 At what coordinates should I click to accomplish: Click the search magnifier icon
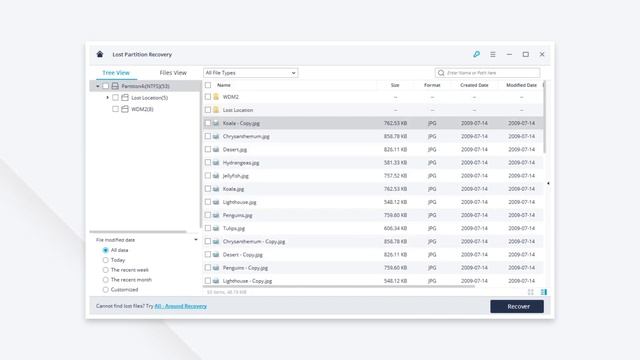point(441,73)
